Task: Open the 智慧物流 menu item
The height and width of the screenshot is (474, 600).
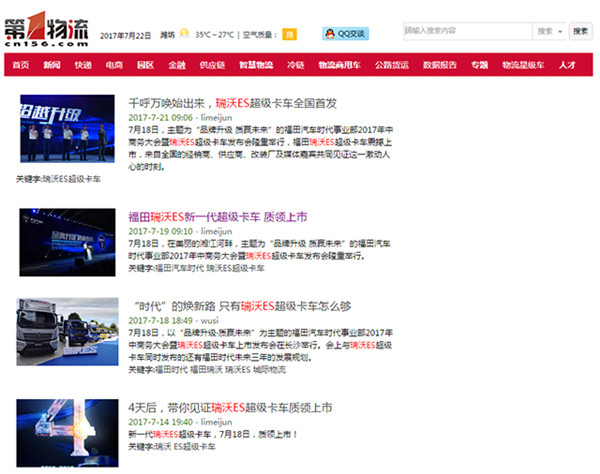Action: pos(256,65)
